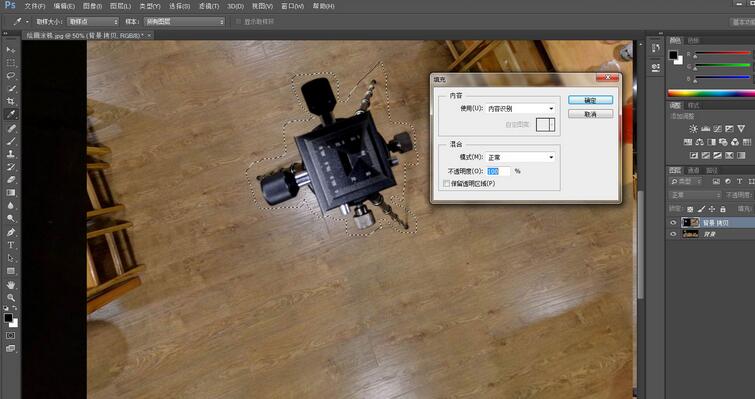Filter layers by pixel layer type
Viewport: 755px width, 399px height.
pyautogui.click(x=716, y=181)
